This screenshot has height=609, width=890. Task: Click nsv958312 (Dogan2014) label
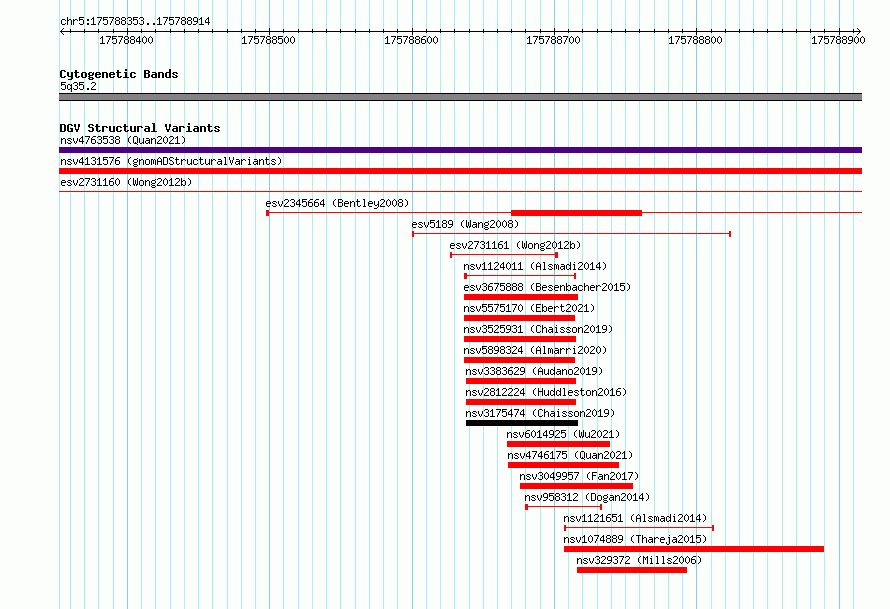pos(587,497)
